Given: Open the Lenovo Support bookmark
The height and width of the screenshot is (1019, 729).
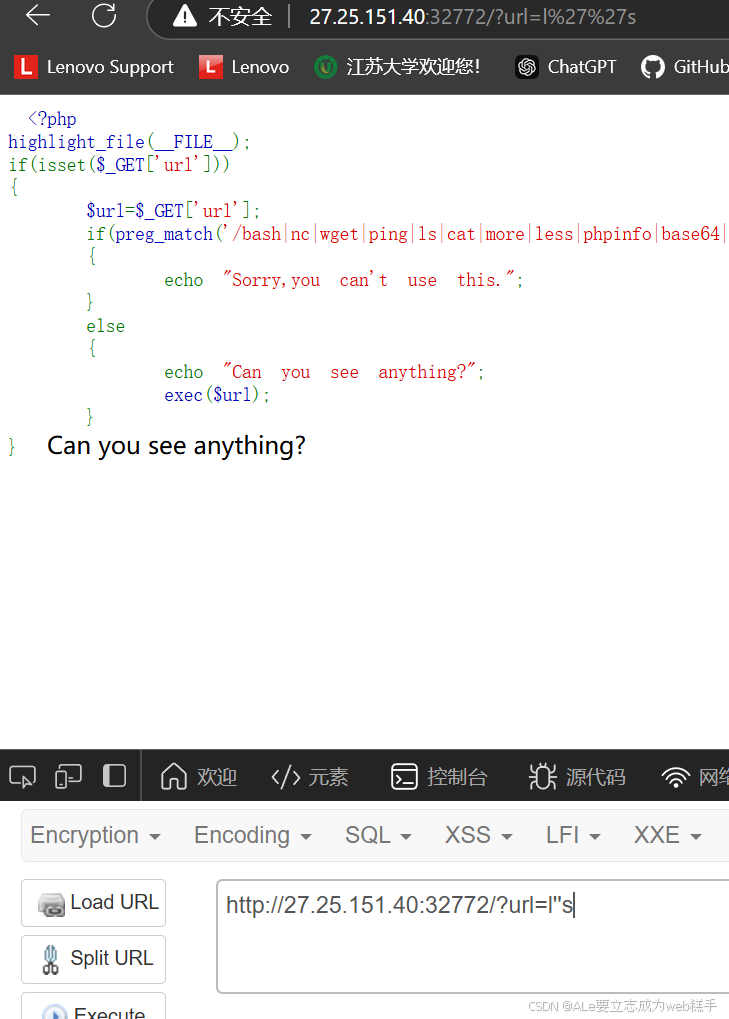Looking at the screenshot, I should 94,67.
